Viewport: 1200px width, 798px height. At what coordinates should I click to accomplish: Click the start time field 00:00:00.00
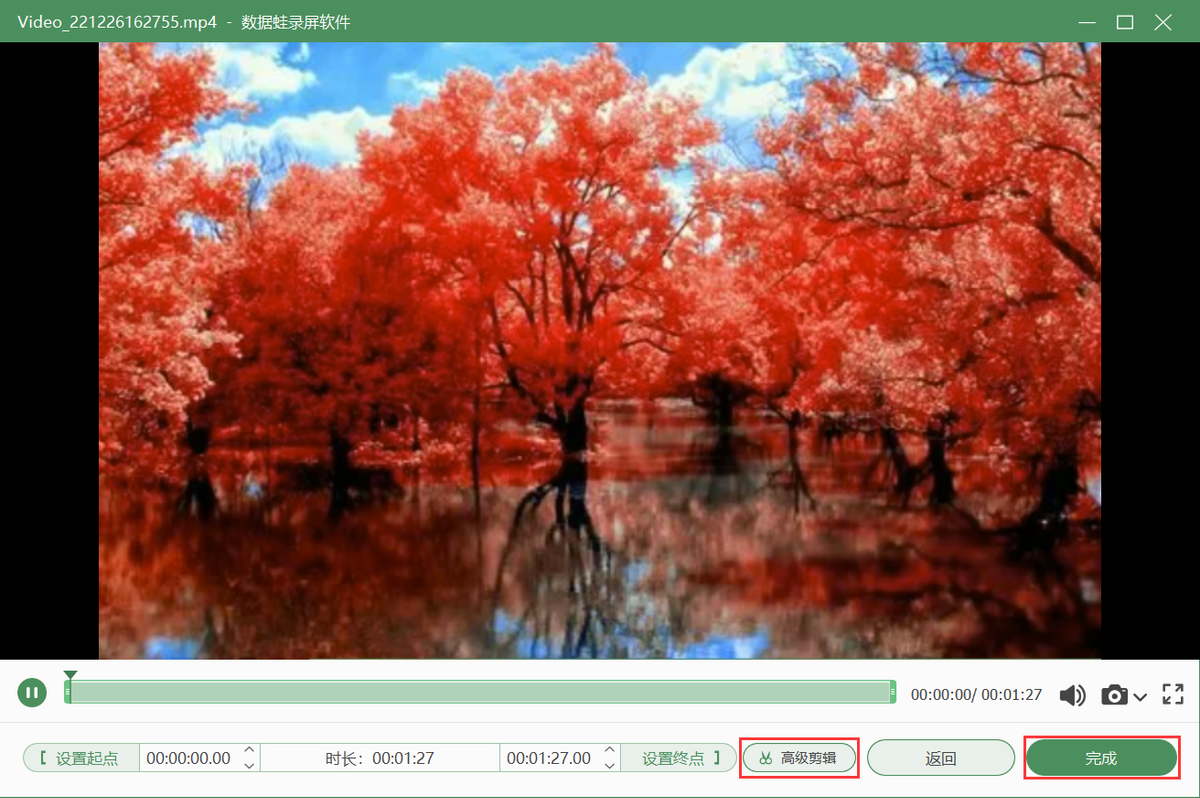[188, 758]
